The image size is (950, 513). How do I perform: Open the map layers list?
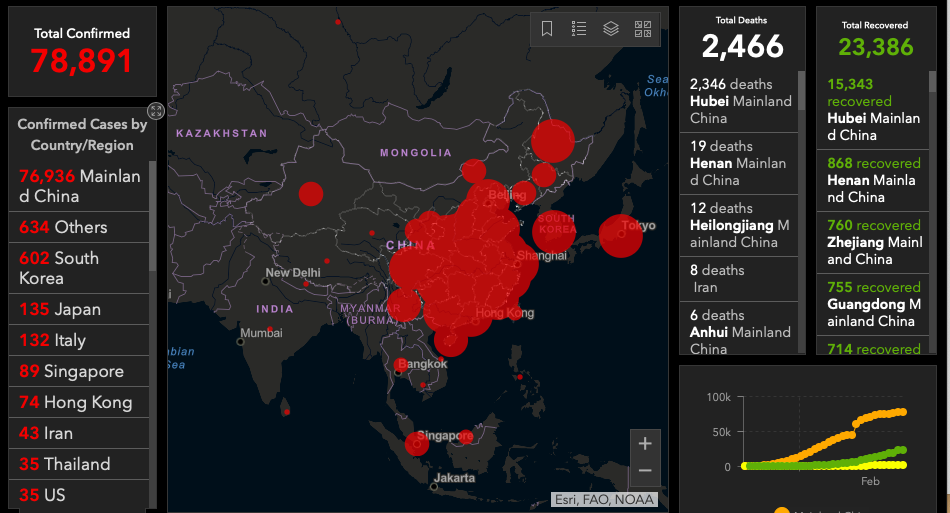611,29
